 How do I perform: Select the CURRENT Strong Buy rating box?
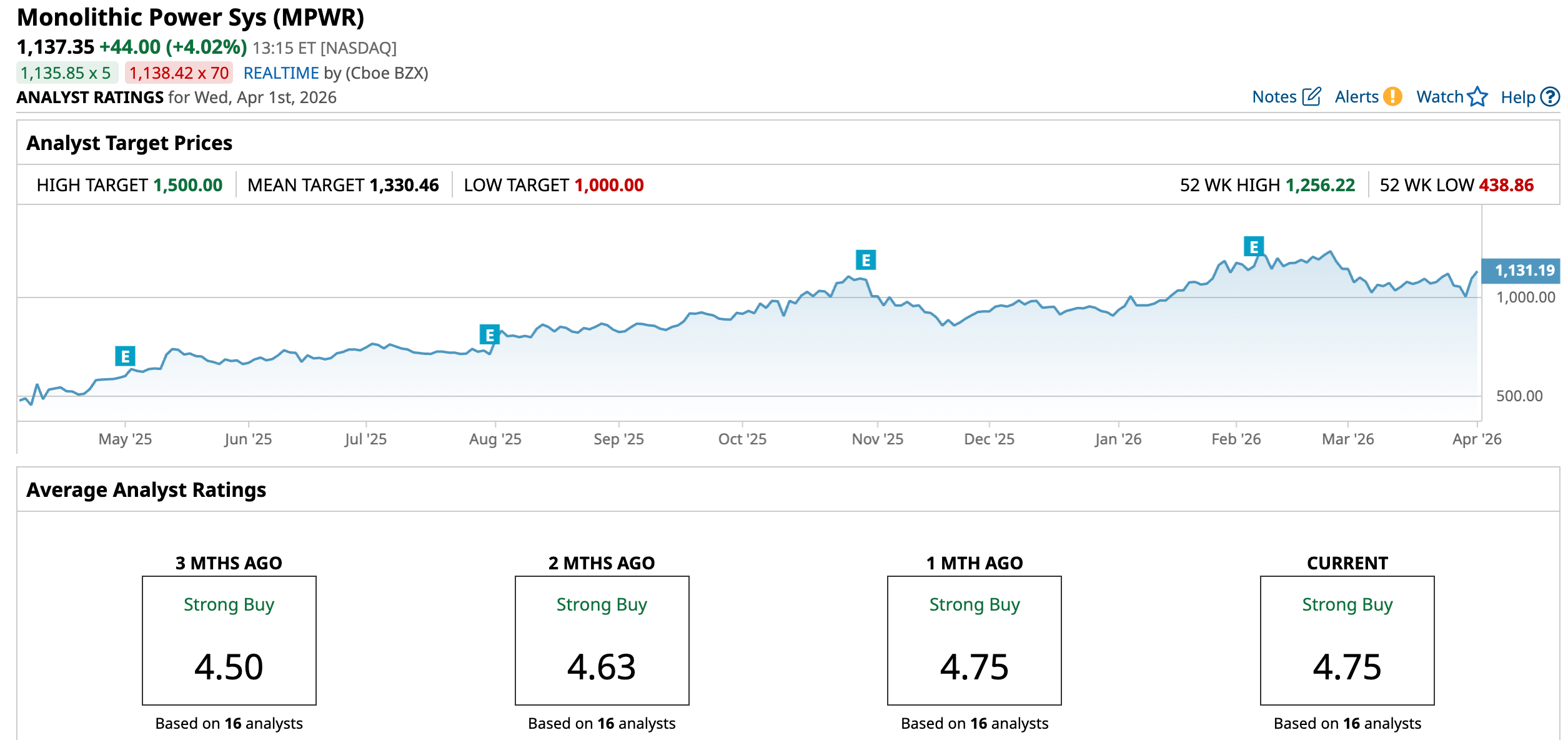coord(1347,640)
